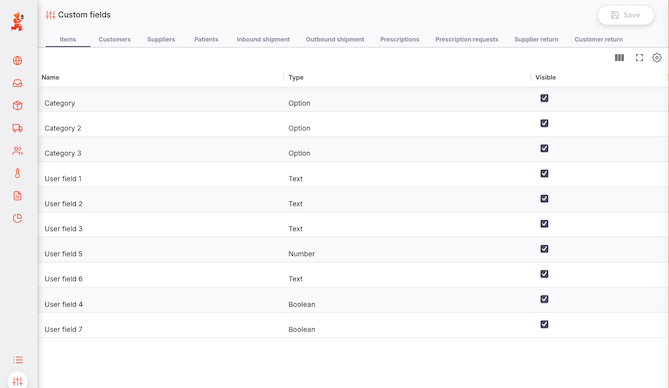Switch to the Inbound shipment tab
This screenshot has height=388, width=669.
pyautogui.click(x=263, y=39)
